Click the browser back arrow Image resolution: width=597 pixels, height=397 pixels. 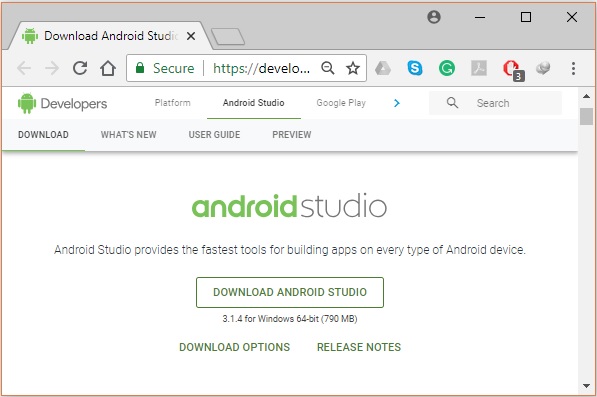click(24, 69)
